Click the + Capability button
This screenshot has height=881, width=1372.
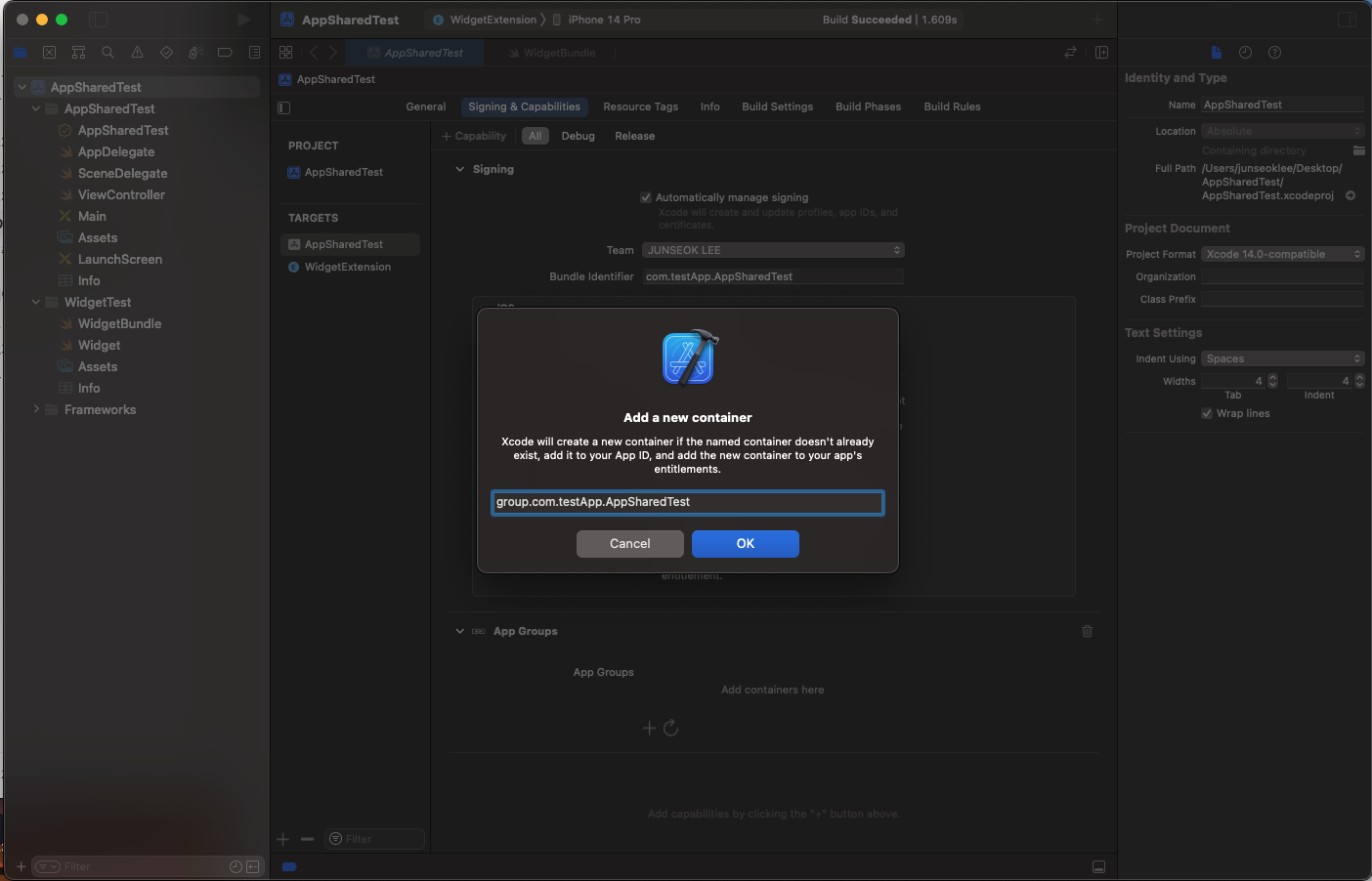474,136
